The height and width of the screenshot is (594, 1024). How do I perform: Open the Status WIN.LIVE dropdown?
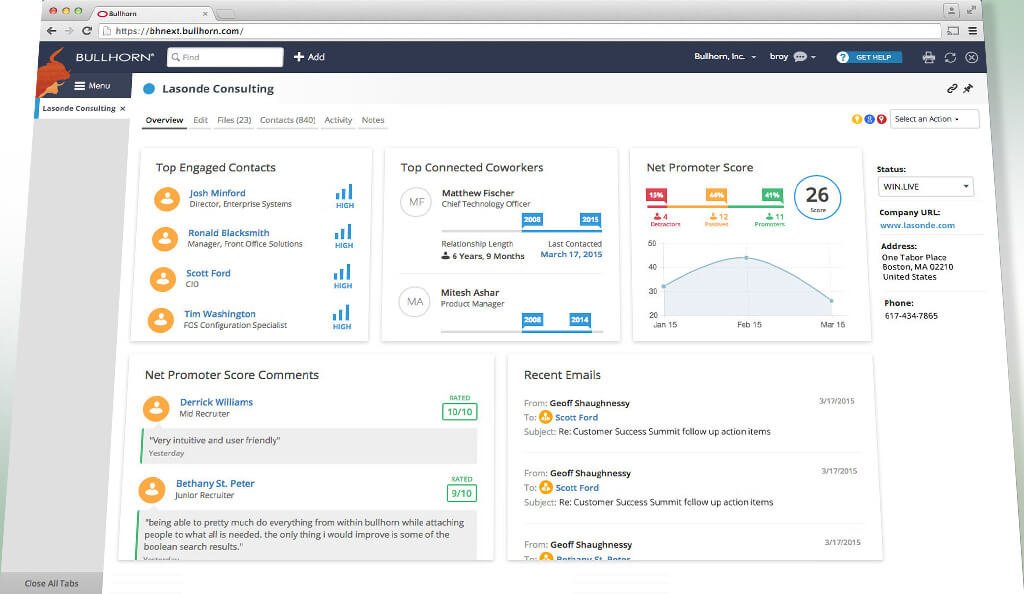pos(924,186)
